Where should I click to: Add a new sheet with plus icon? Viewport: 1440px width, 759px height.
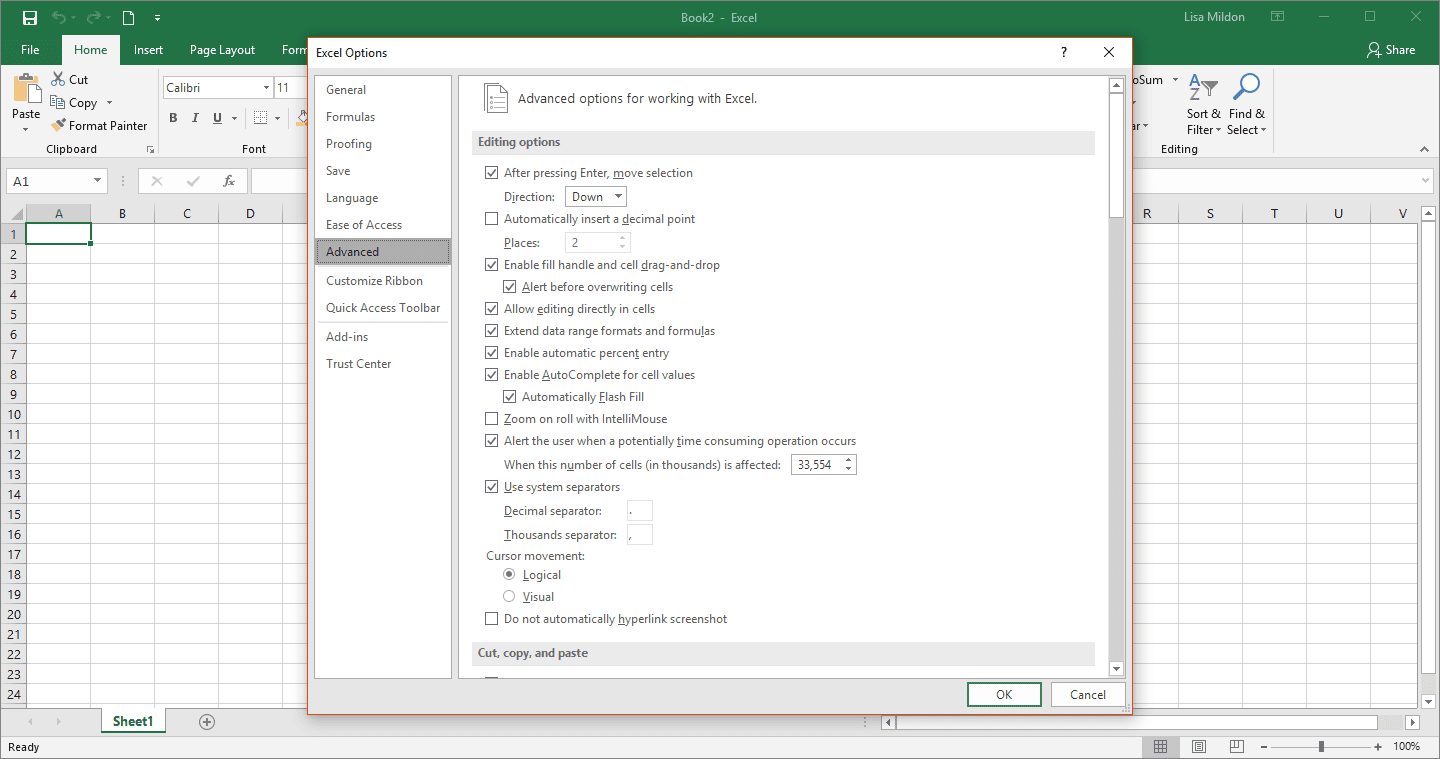coord(207,721)
